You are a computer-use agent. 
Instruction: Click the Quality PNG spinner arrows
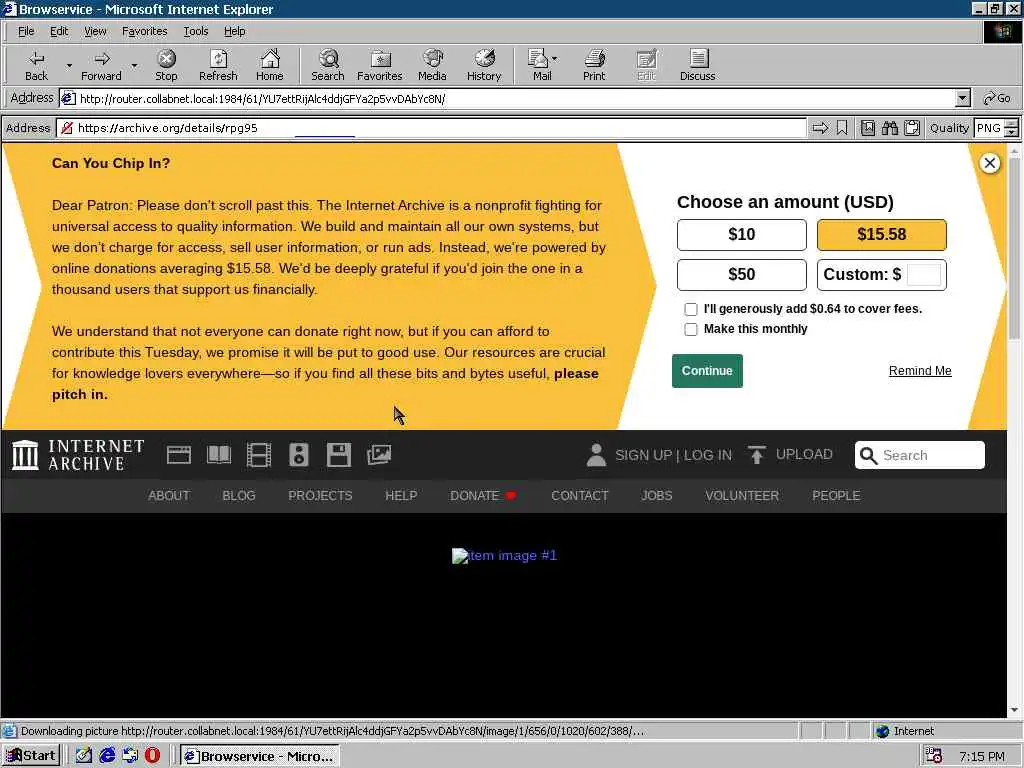click(x=1011, y=128)
